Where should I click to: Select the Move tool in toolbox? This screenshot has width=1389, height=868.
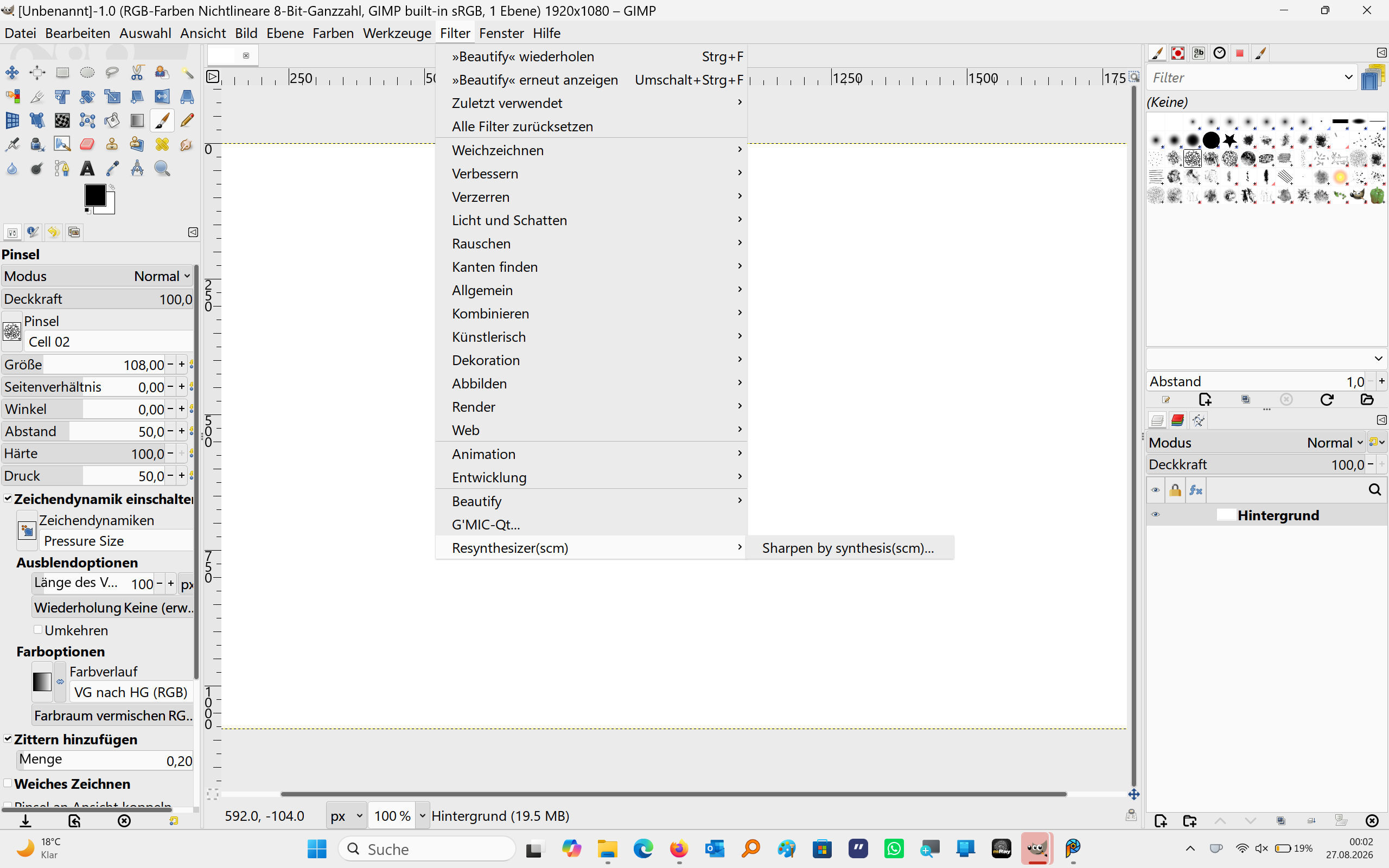tap(12, 73)
